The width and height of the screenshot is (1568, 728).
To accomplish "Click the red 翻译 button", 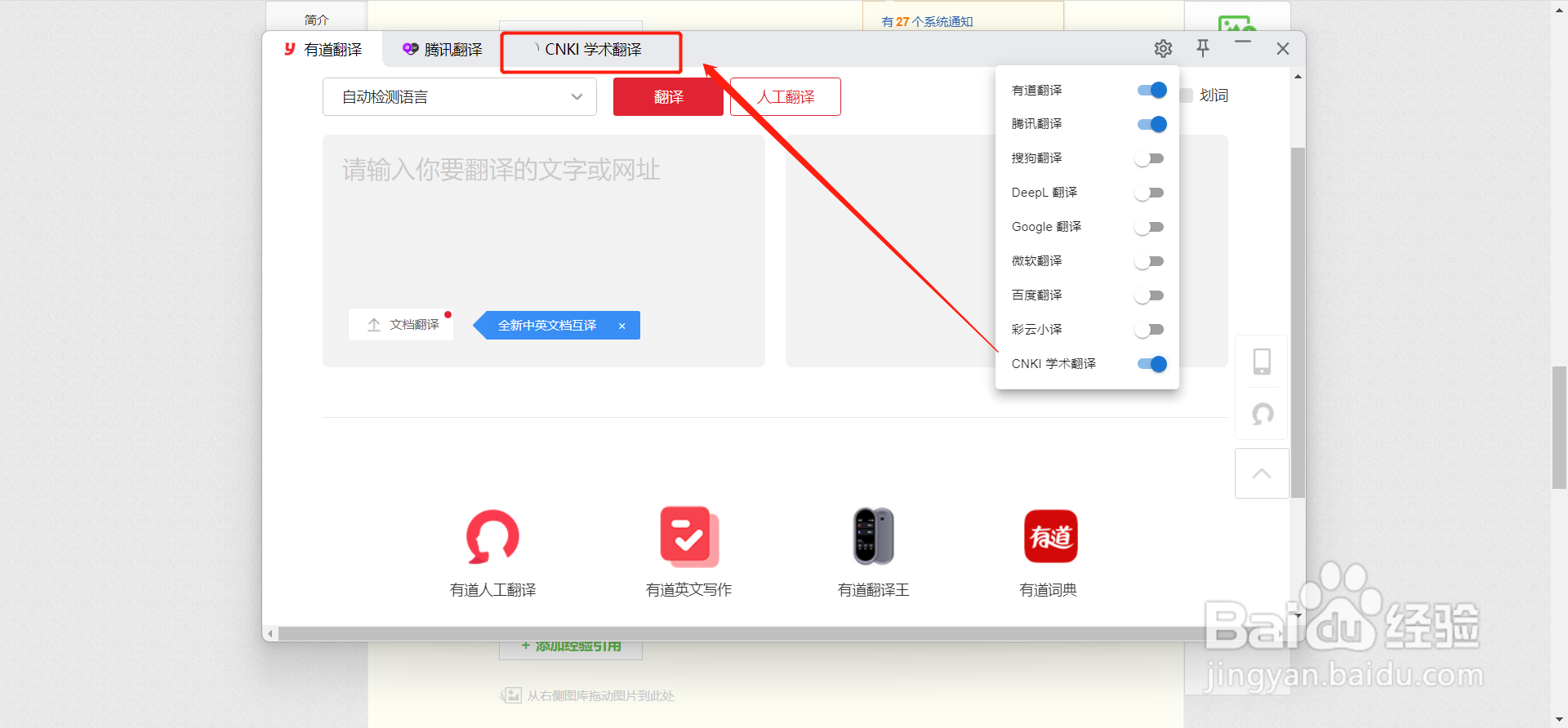I will pos(668,97).
